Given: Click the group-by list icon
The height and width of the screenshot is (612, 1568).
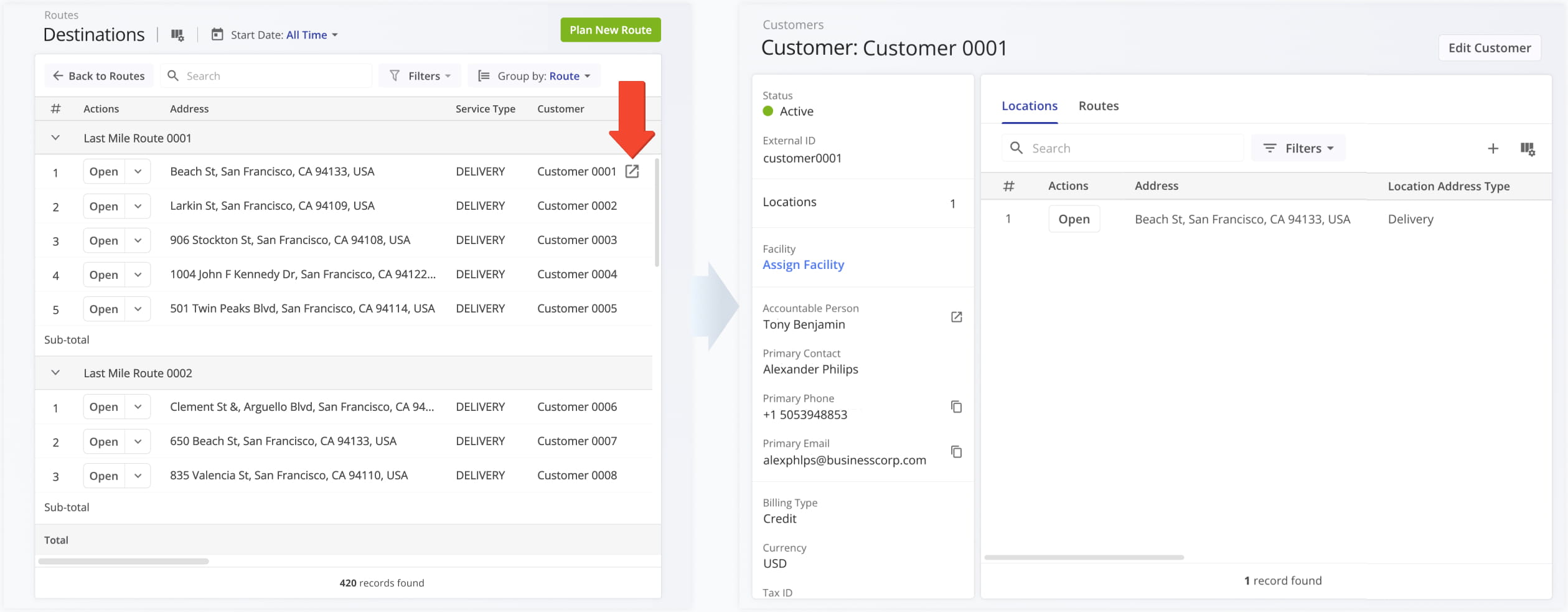Looking at the screenshot, I should pyautogui.click(x=482, y=75).
